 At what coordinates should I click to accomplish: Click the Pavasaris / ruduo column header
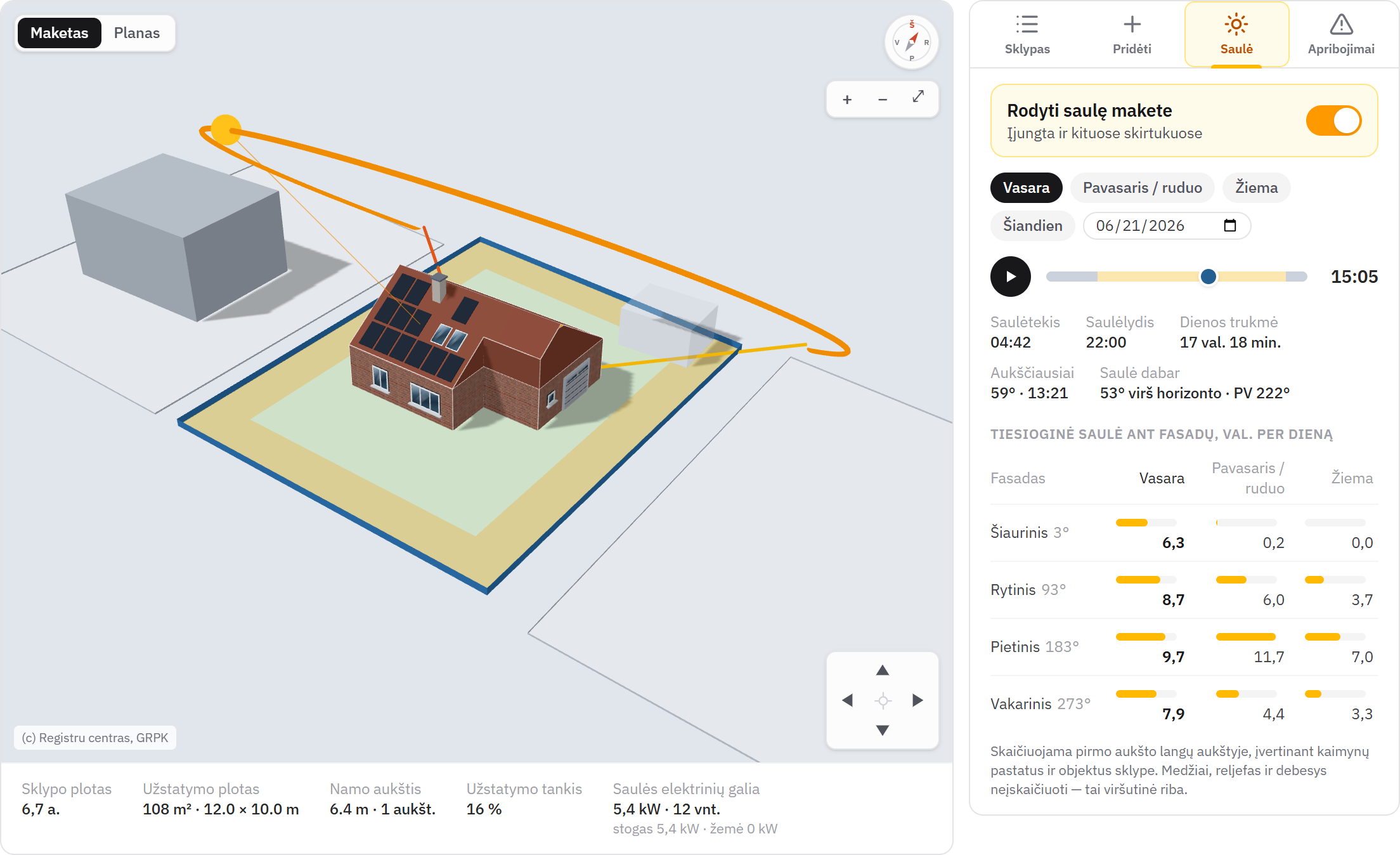click(x=1248, y=478)
